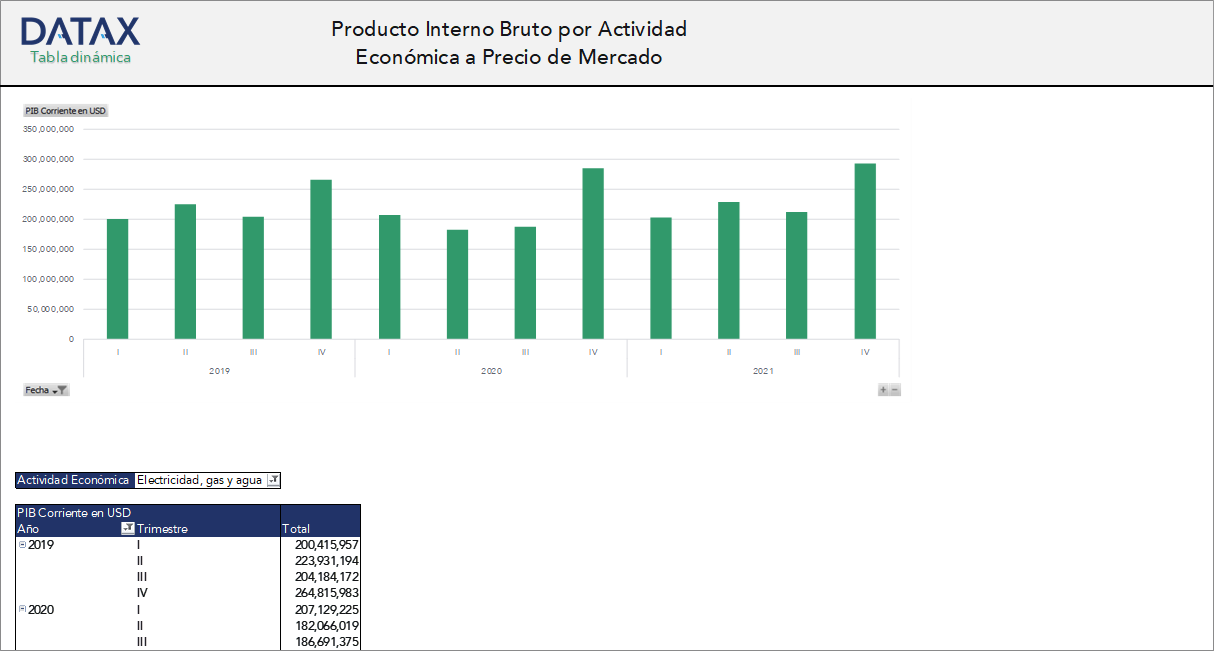Image resolution: width=1214 pixels, height=651 pixels.
Task: Click the plus button to expand chart detail
Action: coord(883,390)
